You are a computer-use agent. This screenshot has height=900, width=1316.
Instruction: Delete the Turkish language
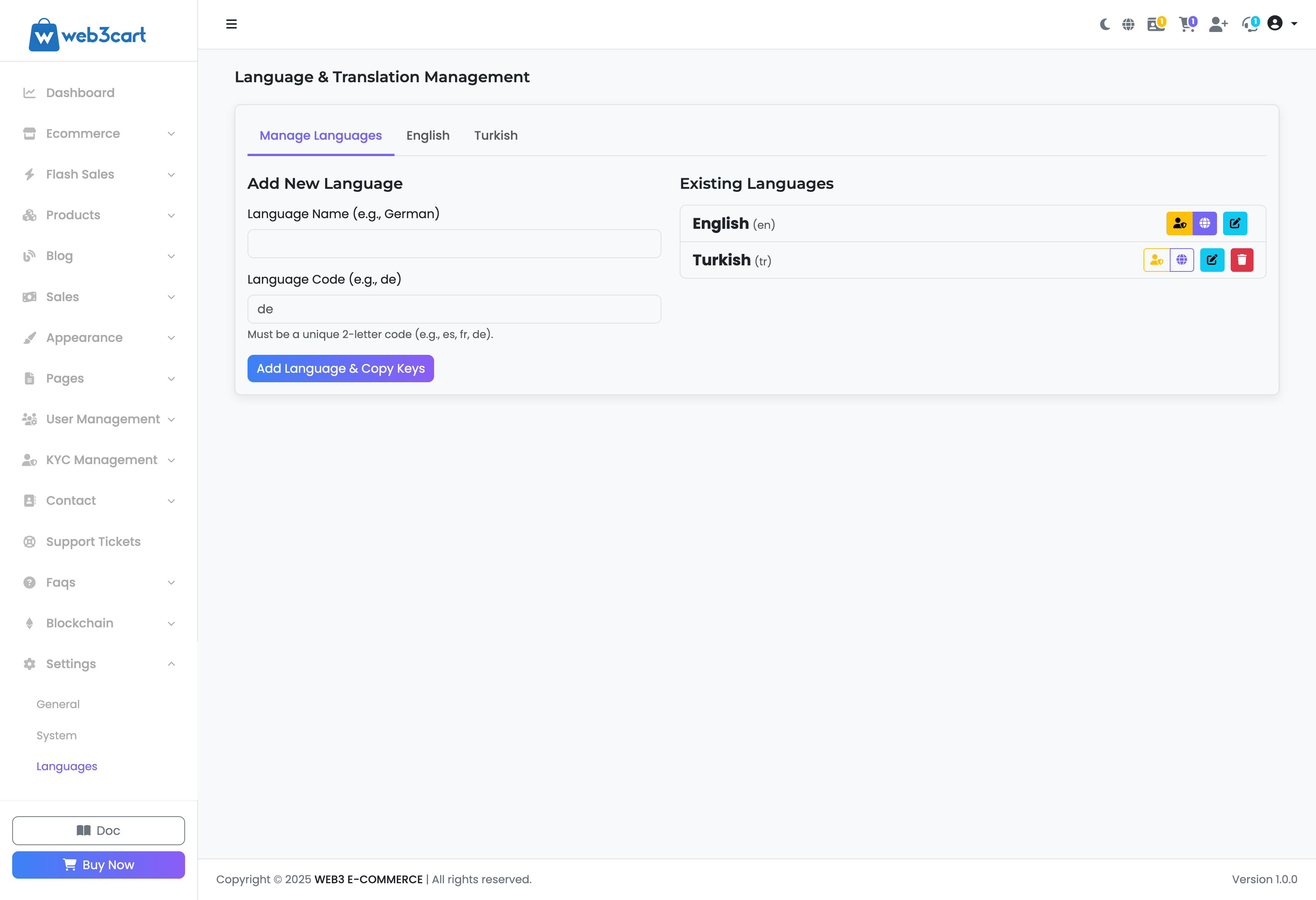click(x=1241, y=260)
